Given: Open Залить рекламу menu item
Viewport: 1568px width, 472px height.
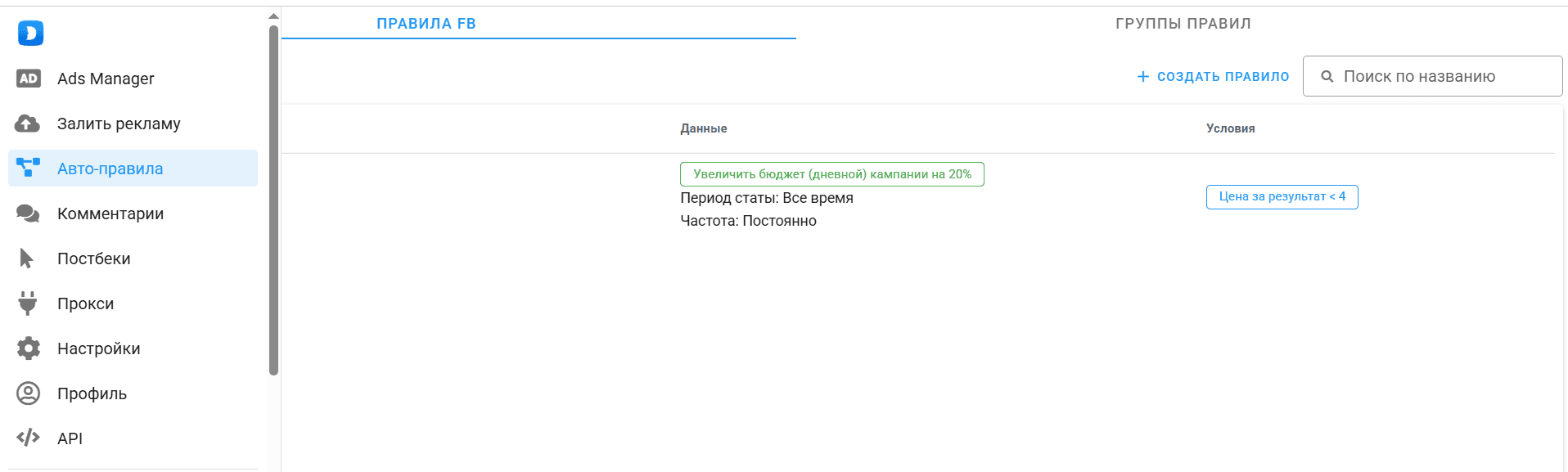Looking at the screenshot, I should click(x=119, y=124).
